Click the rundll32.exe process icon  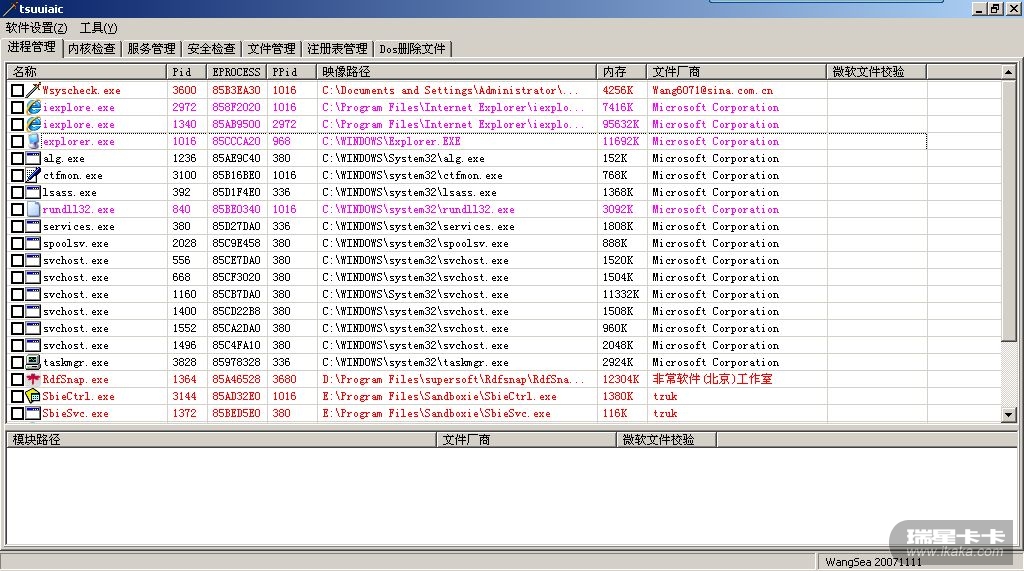pyautogui.click(x=33, y=208)
